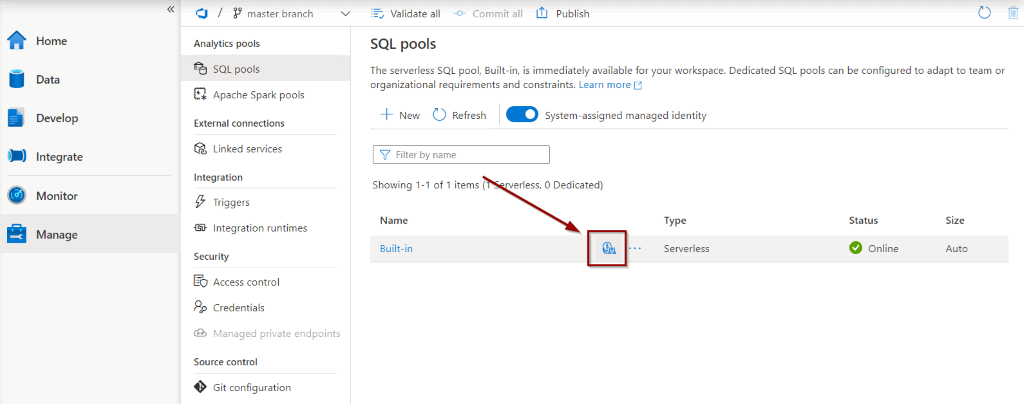Image resolution: width=1024 pixels, height=404 pixels.
Task: Click the branch icon beside master branch
Action: pos(238,13)
